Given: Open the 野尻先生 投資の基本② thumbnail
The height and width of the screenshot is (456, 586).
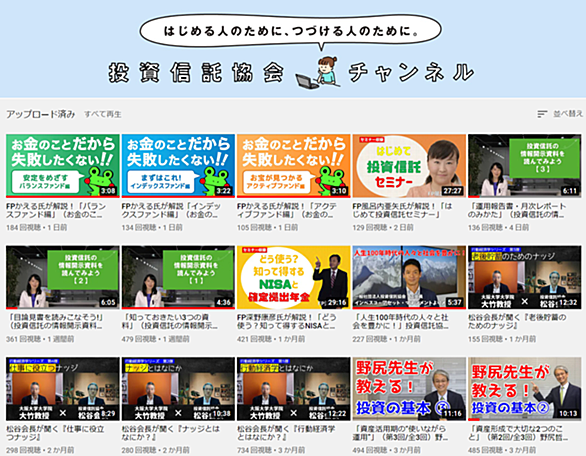Looking at the screenshot, I should point(525,389).
